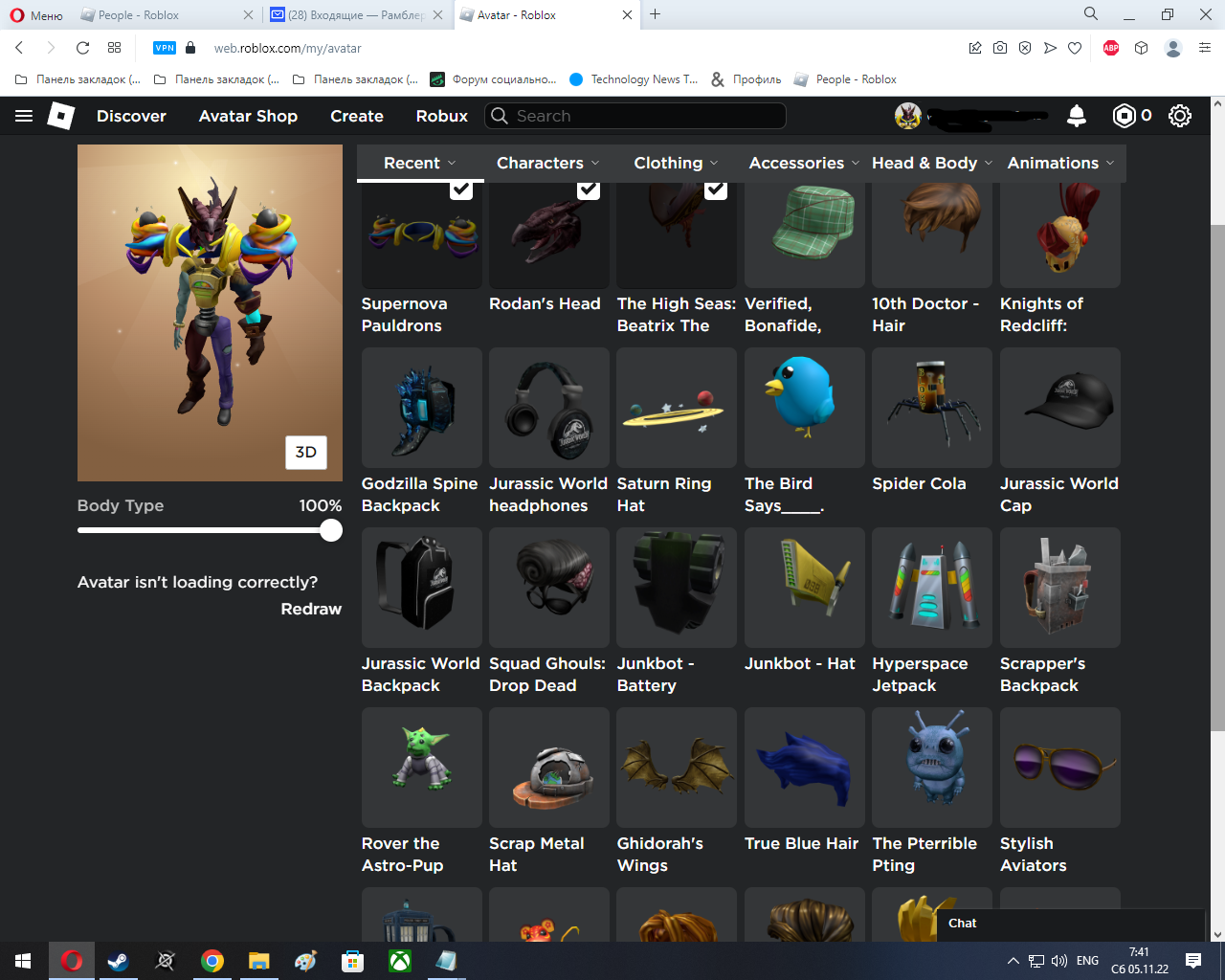Image resolution: width=1225 pixels, height=980 pixels.
Task: Equip the Hyperspace Jetpack thumbnail
Action: (x=932, y=588)
